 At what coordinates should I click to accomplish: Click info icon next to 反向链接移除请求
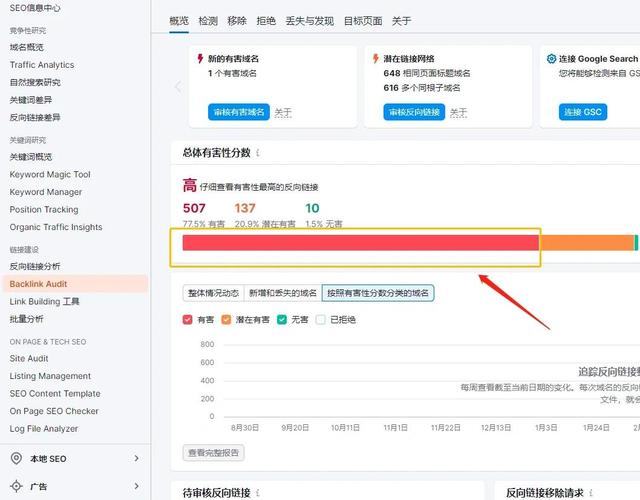click(x=591, y=493)
